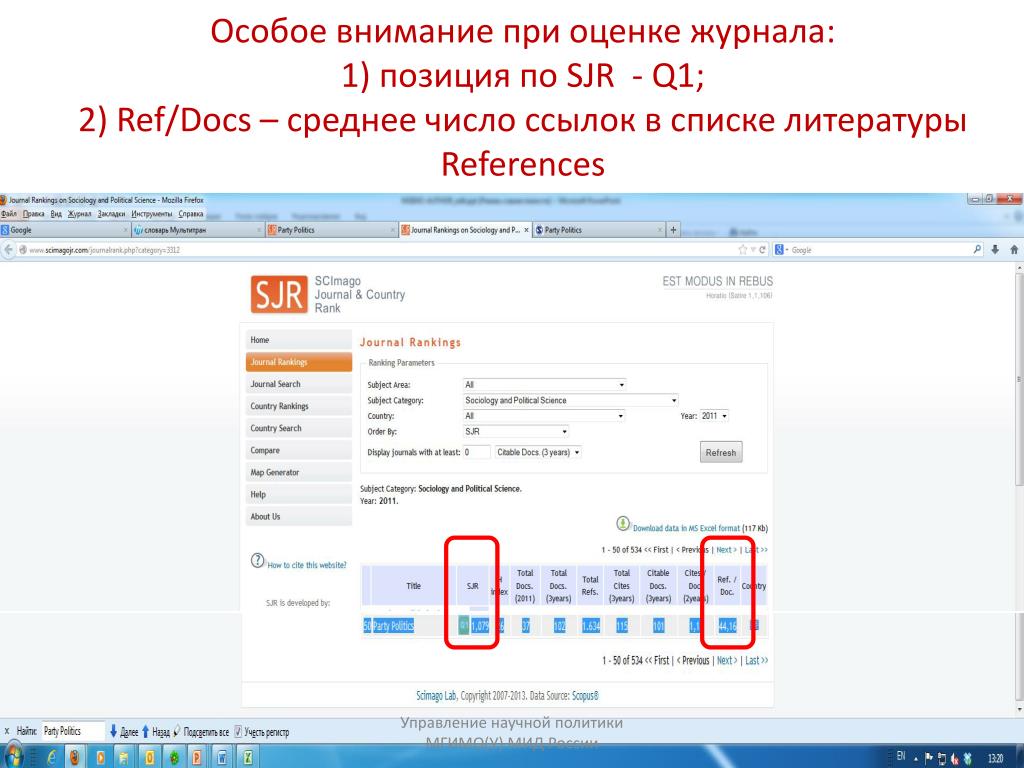This screenshot has height=768, width=1024.
Task: Click the green download icon next to Excel link
Action: [x=623, y=524]
